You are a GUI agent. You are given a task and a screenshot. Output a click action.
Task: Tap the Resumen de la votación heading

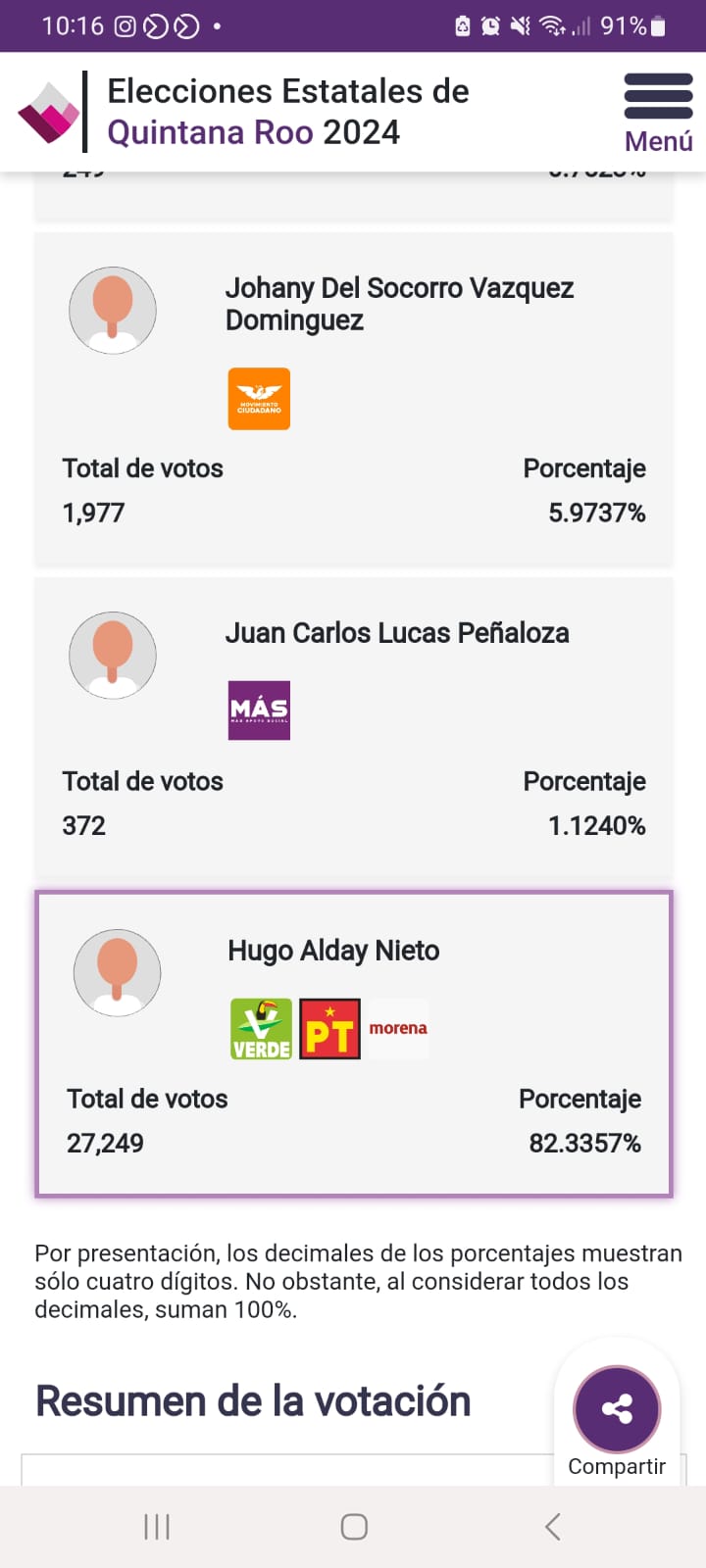point(253,1401)
